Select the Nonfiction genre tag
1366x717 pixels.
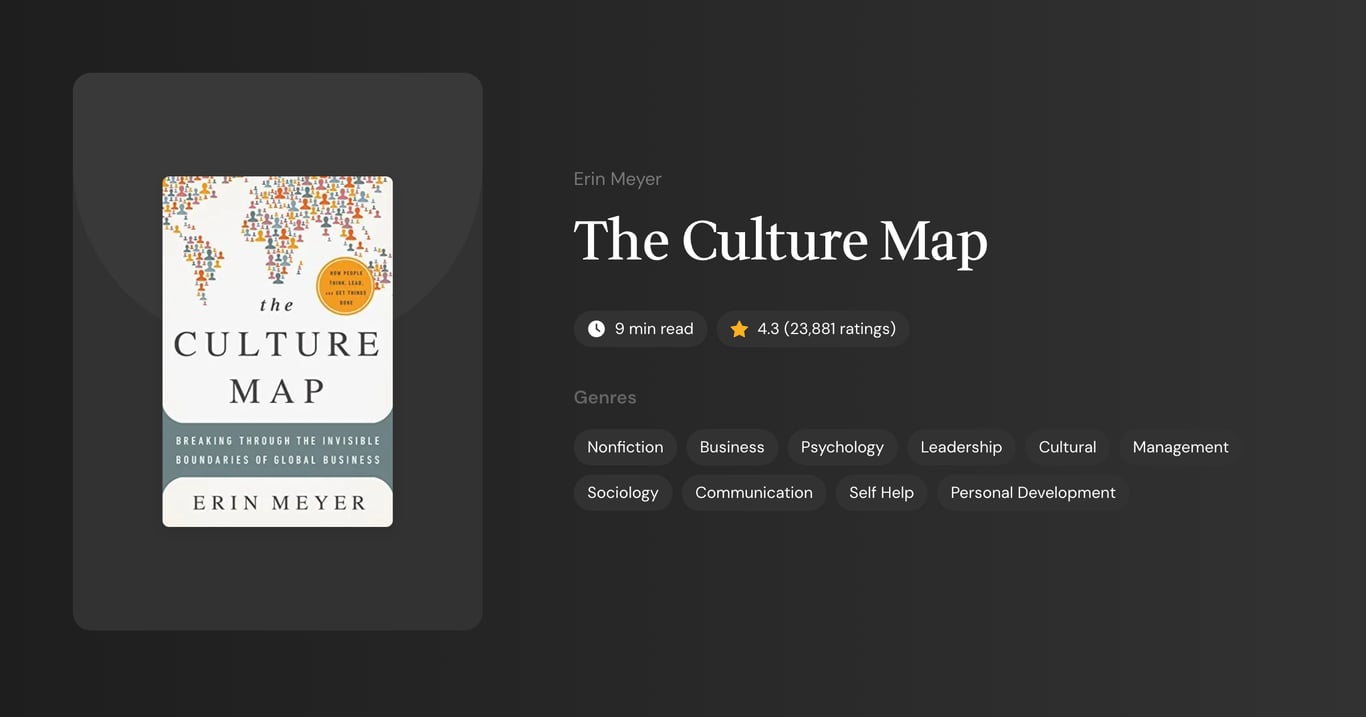[625, 447]
